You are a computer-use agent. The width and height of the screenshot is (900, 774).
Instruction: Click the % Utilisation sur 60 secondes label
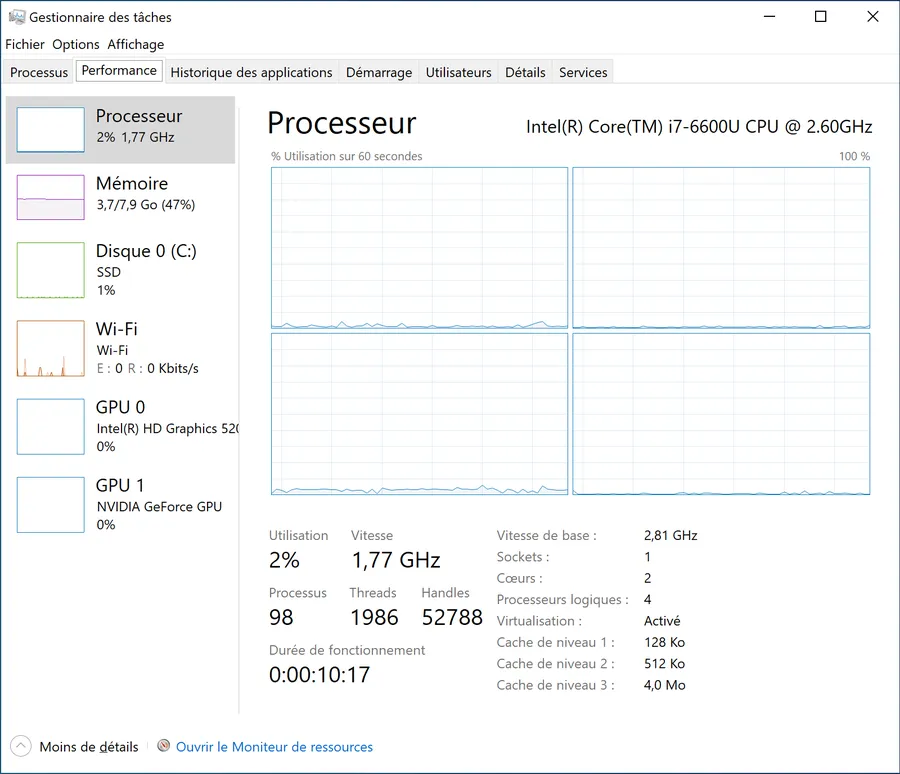coord(347,156)
